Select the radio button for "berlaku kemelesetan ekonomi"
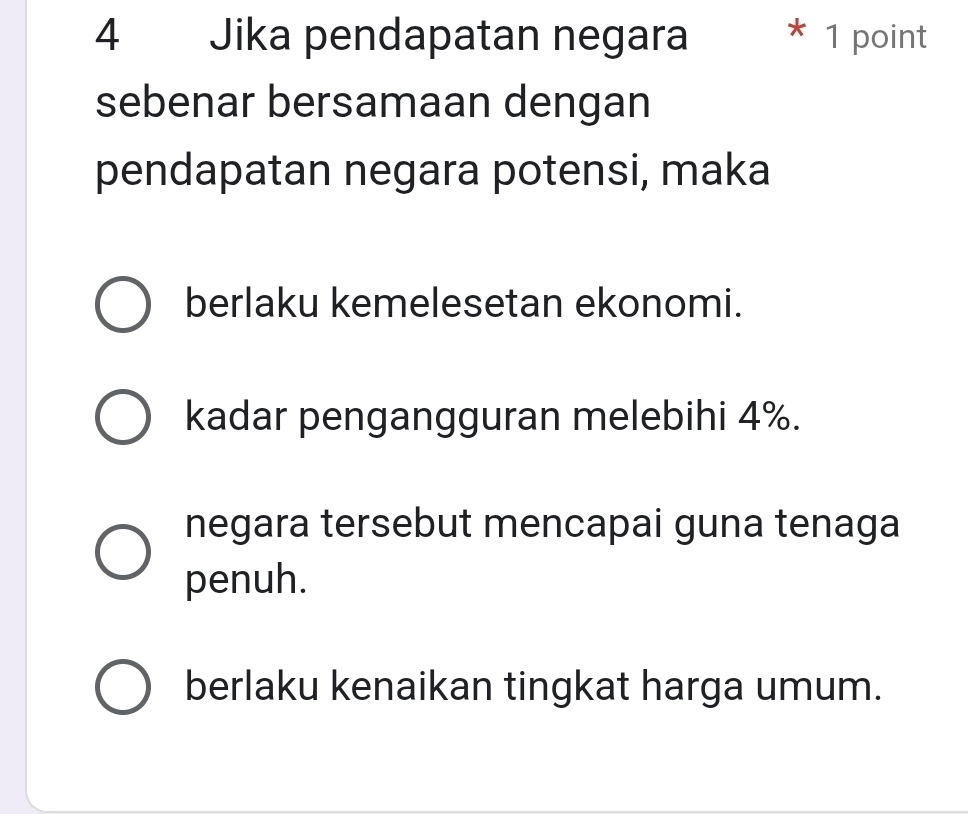This screenshot has height=814, width=968. (125, 303)
